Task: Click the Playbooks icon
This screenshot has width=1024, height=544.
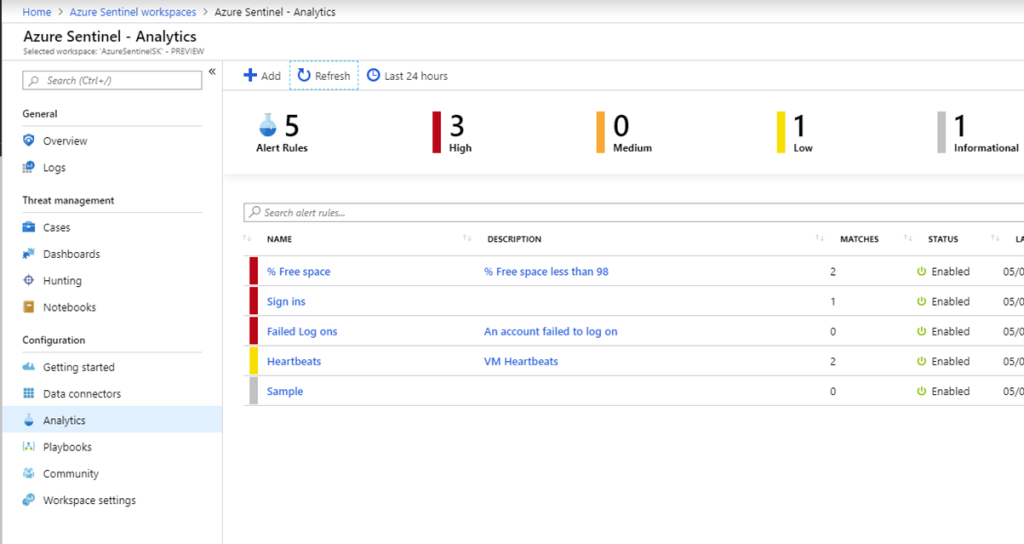Action: (x=28, y=447)
